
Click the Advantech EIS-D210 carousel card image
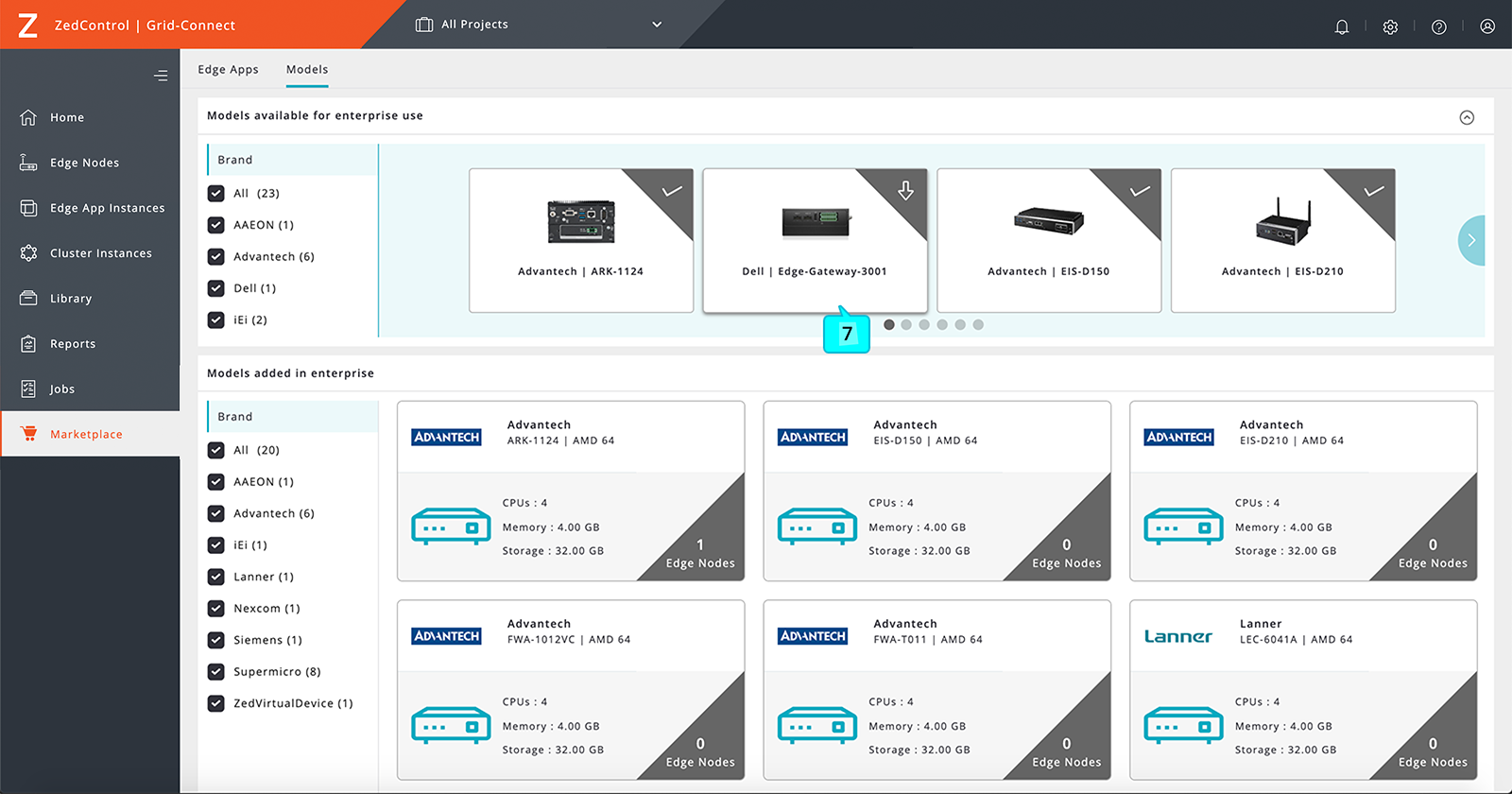tap(1283, 221)
